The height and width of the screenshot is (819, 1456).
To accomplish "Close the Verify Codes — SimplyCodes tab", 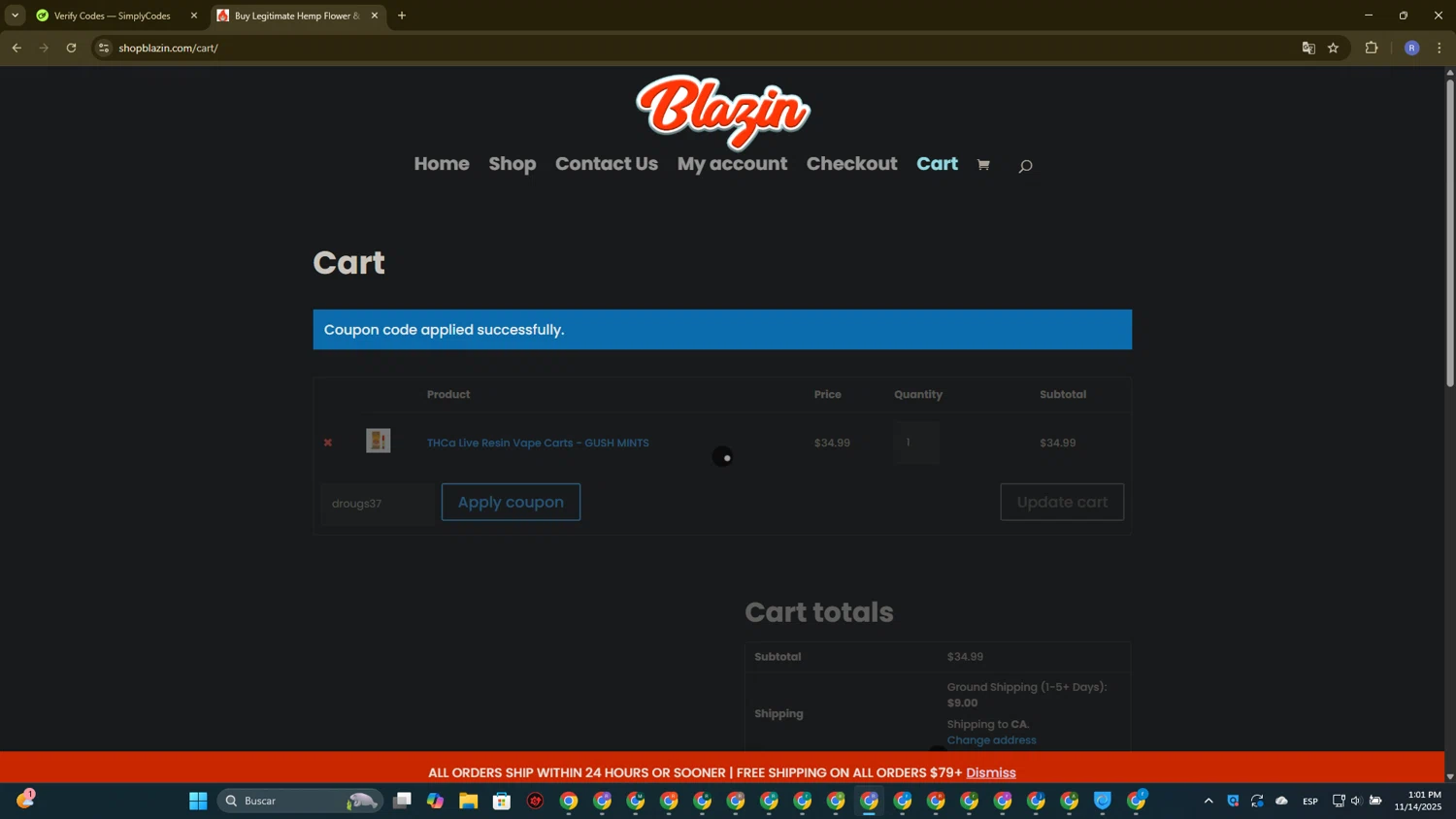I will (x=194, y=16).
